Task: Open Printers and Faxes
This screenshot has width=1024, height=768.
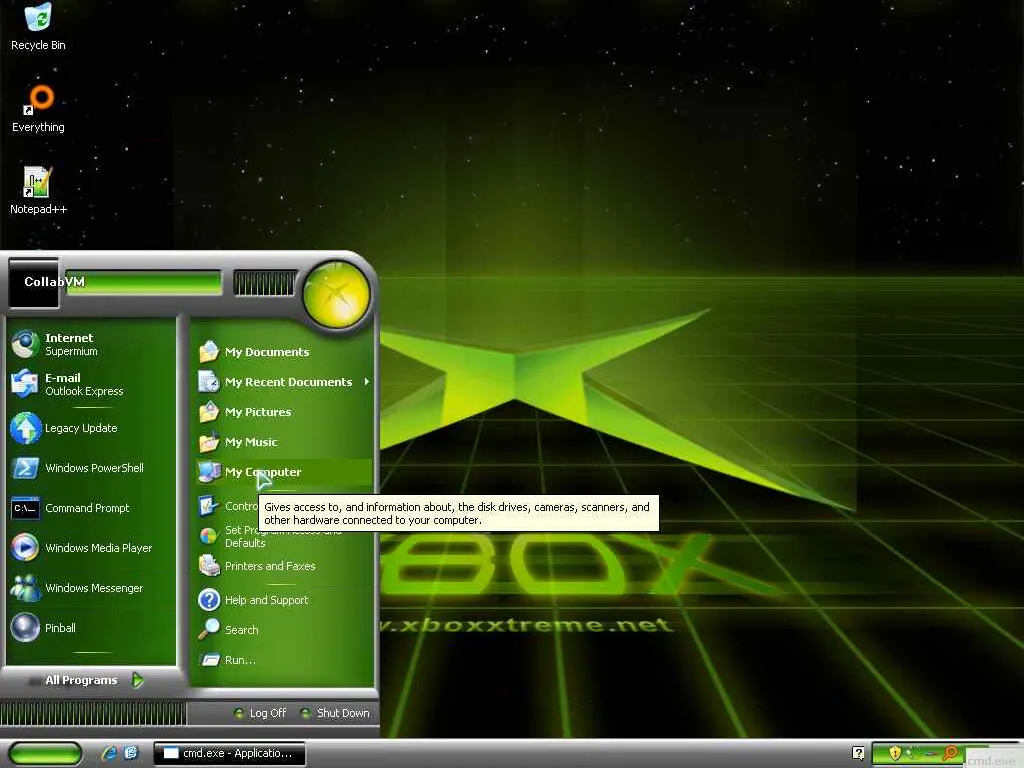Action: 283,566
